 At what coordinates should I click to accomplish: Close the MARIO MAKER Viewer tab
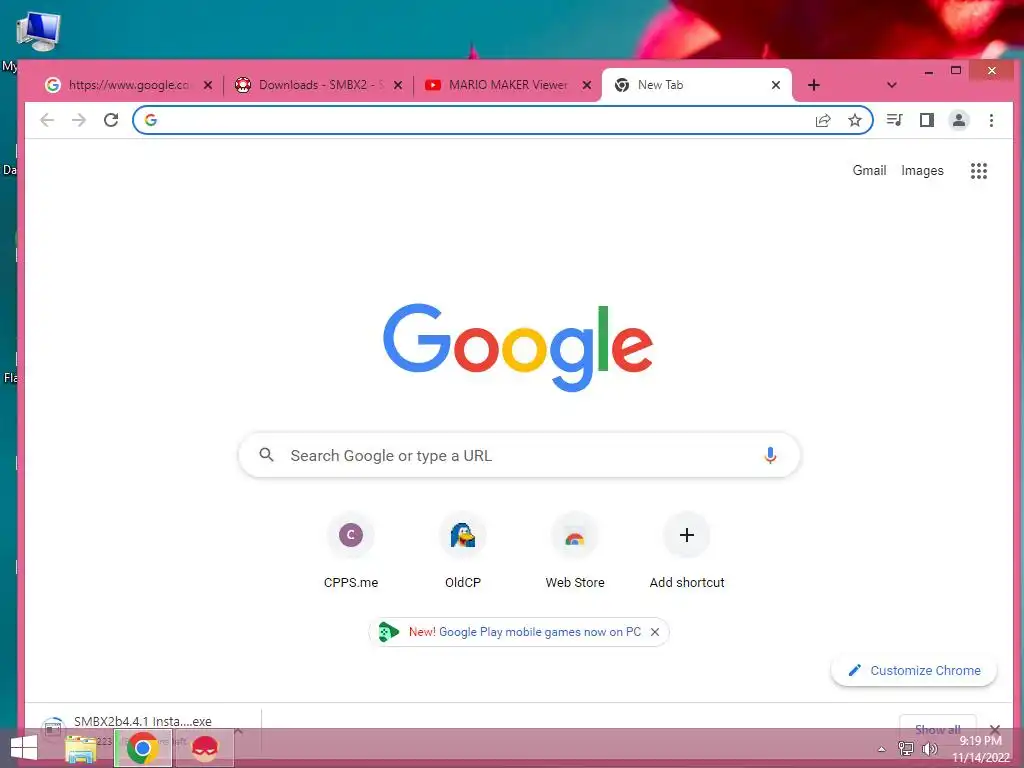tap(586, 85)
